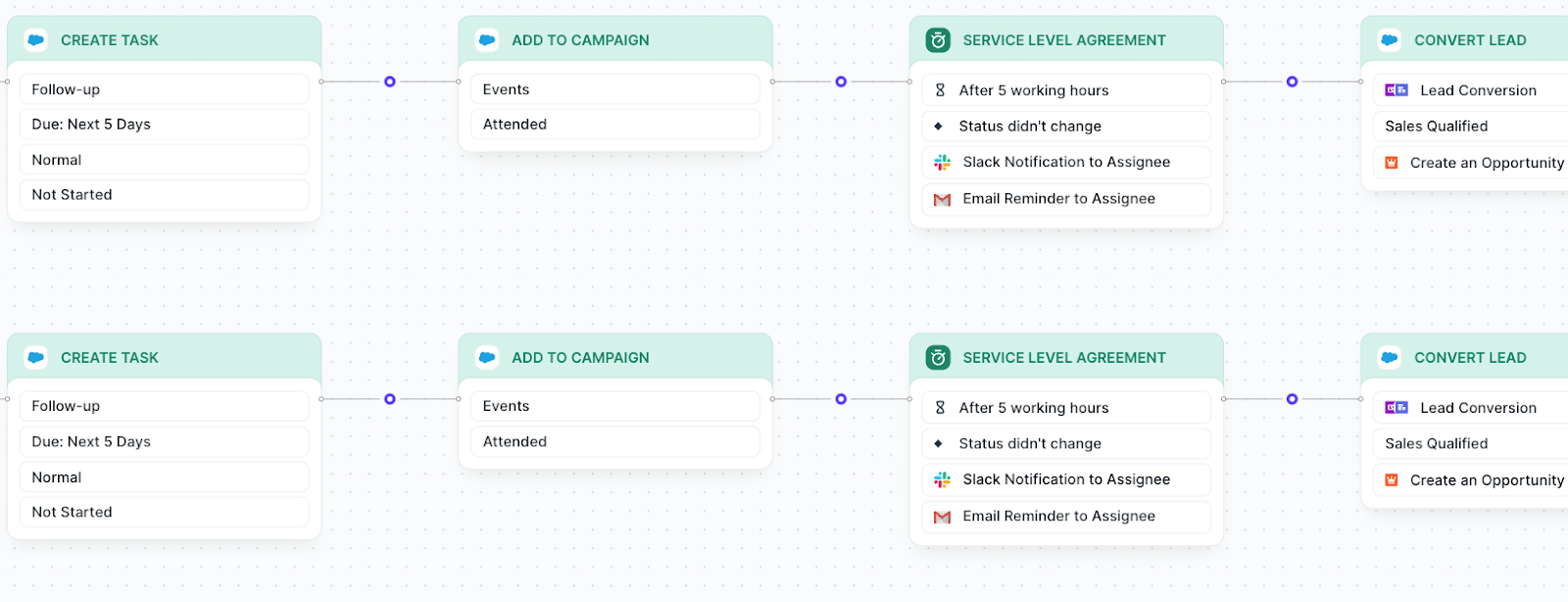
Task: Select the Normal priority row in upper Create Task
Action: [165, 160]
